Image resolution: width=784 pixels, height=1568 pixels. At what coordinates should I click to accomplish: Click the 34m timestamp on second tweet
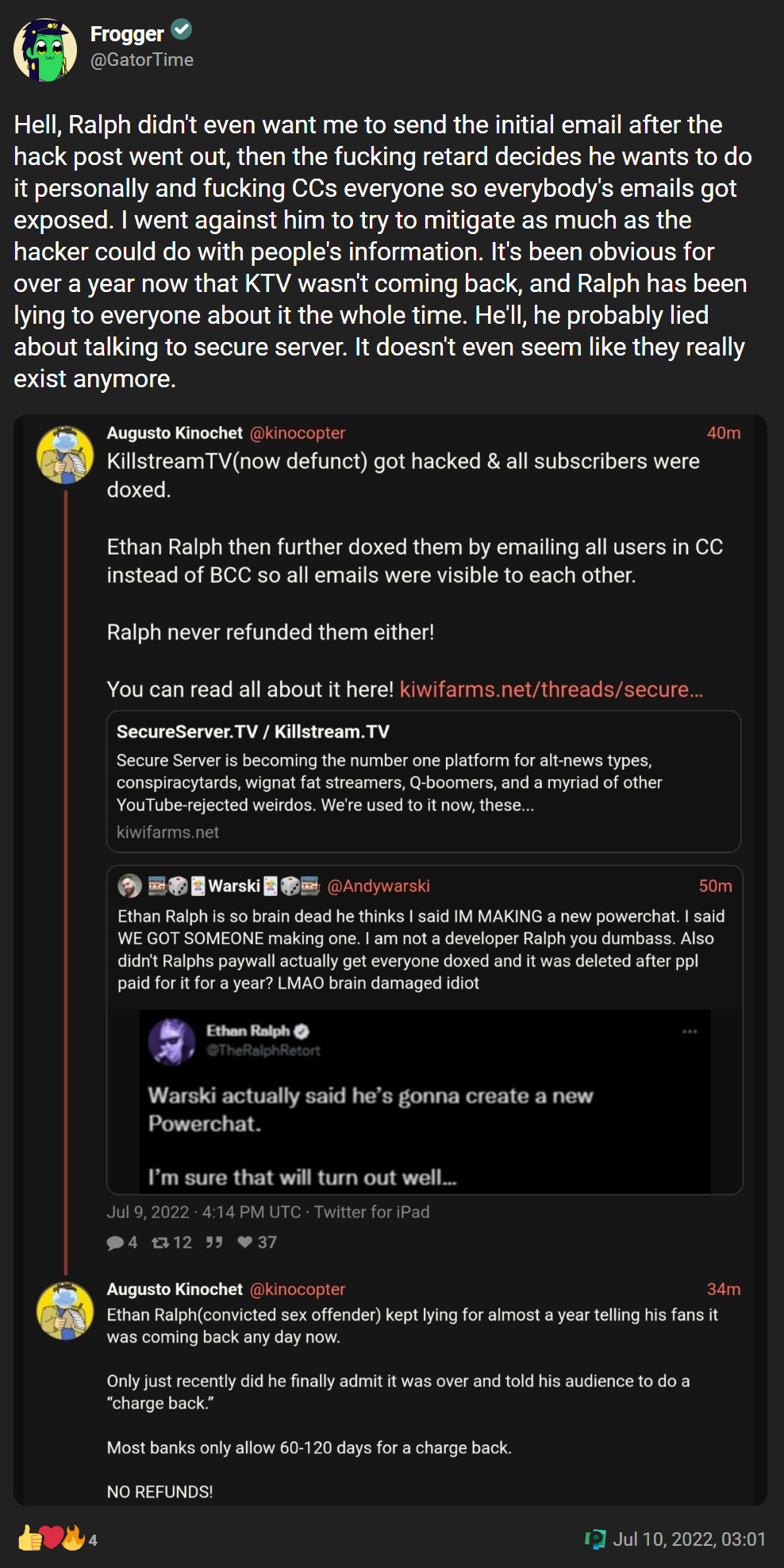[724, 1289]
